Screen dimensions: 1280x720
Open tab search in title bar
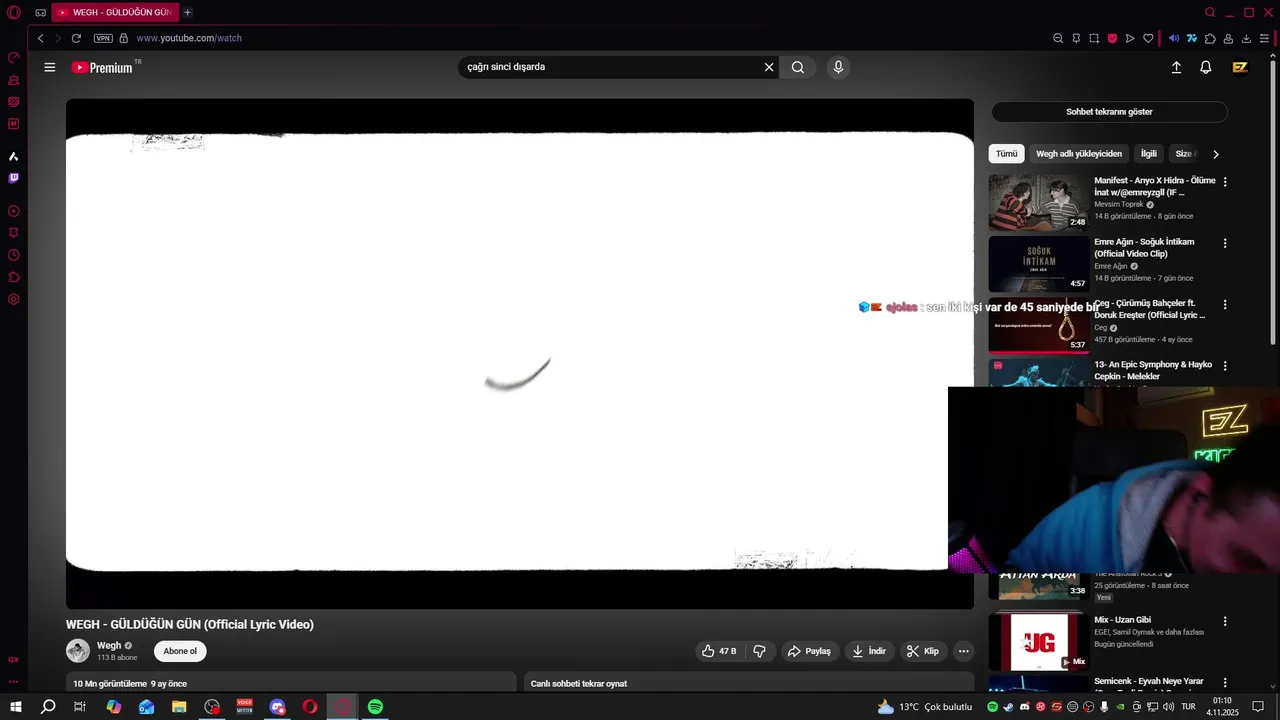1210,12
